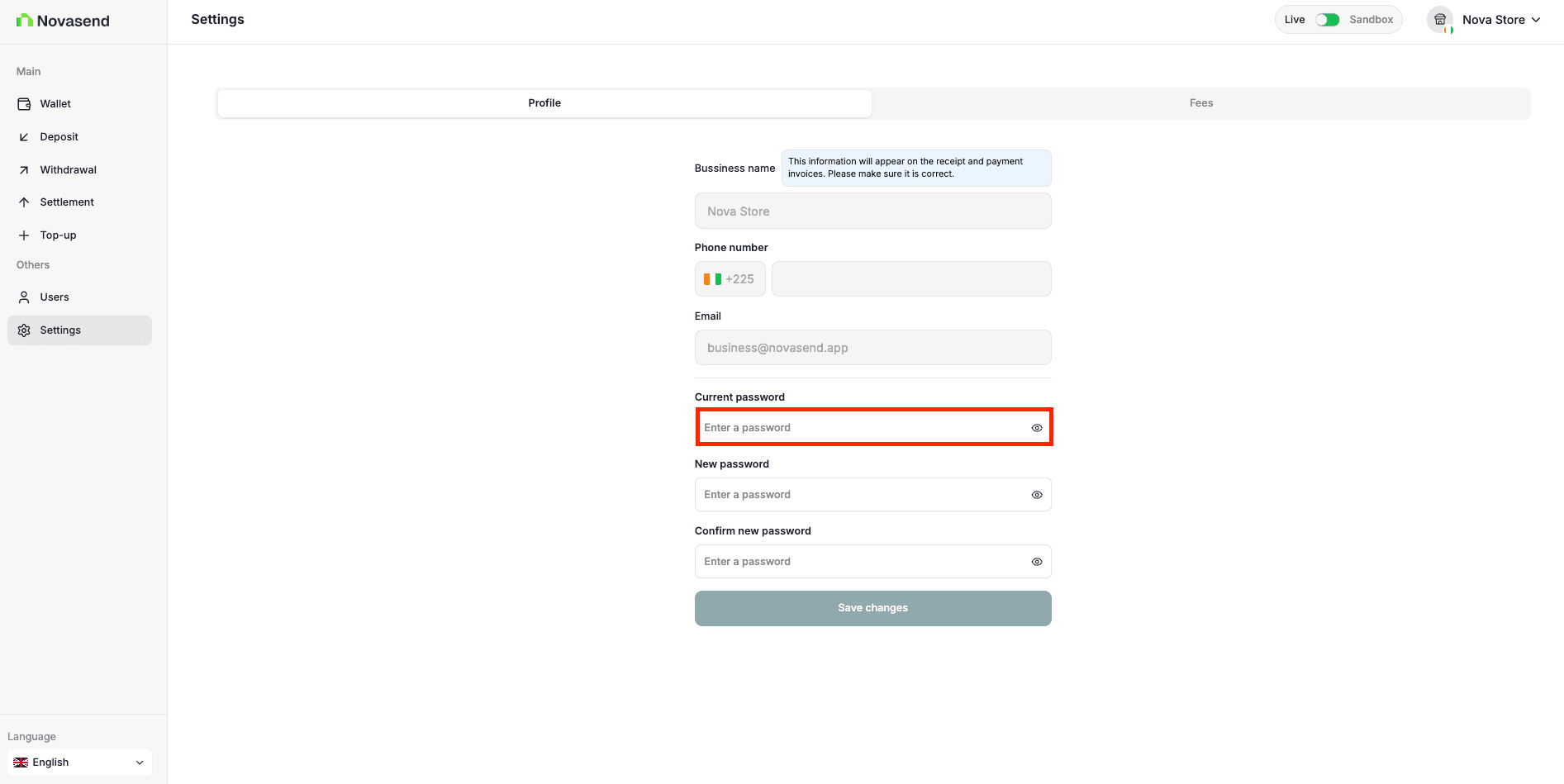
Task: Click the Save changes button
Action: (872, 608)
